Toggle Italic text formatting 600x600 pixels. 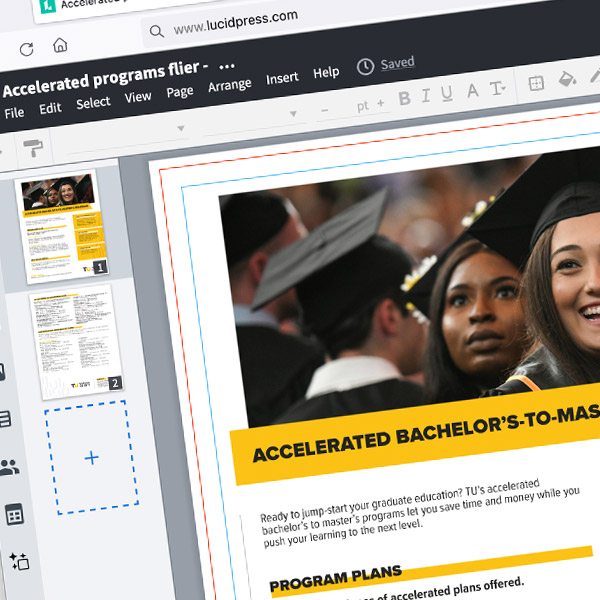(x=426, y=95)
